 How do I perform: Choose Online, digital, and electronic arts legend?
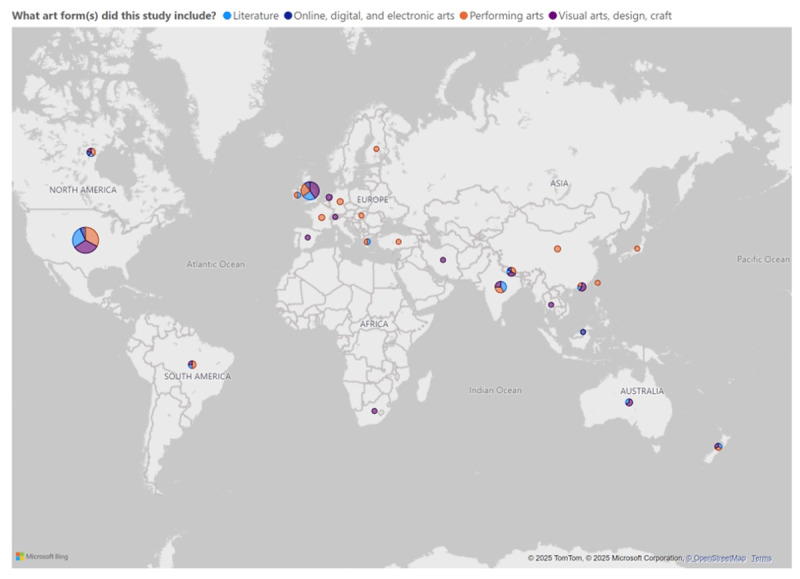coord(375,15)
